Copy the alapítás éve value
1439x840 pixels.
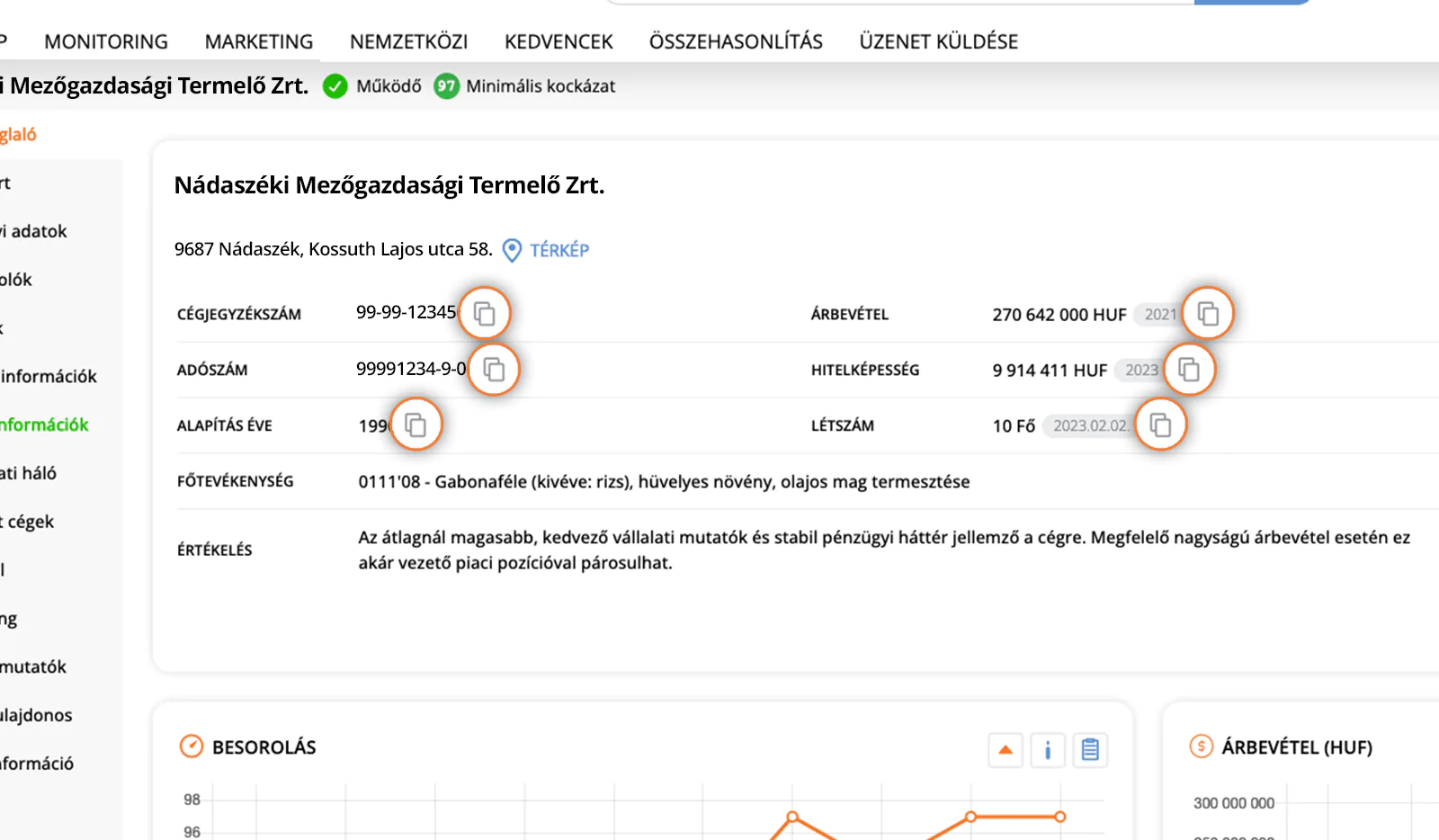pyautogui.click(x=416, y=424)
